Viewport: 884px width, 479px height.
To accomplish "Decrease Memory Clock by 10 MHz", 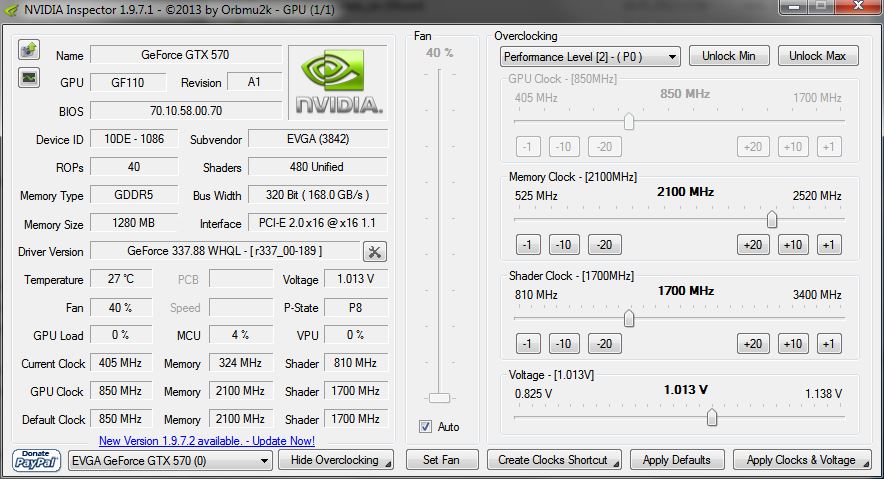I will point(564,245).
